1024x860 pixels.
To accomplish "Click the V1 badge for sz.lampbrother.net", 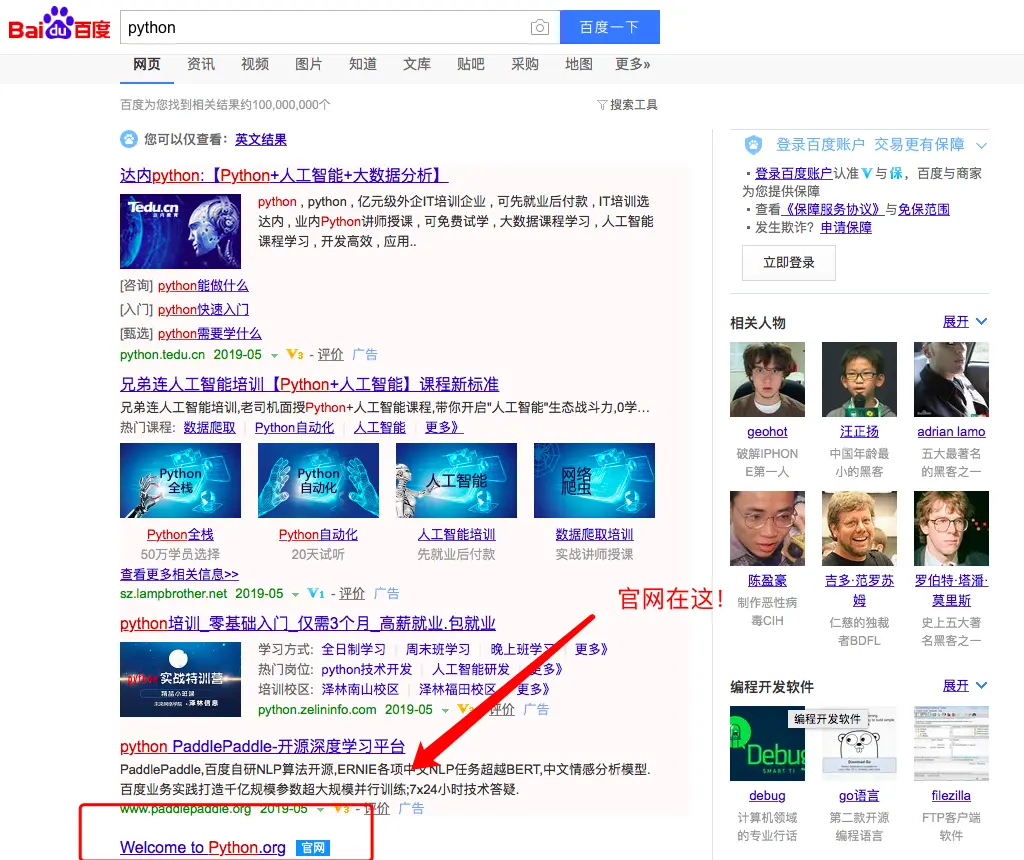I will (316, 594).
